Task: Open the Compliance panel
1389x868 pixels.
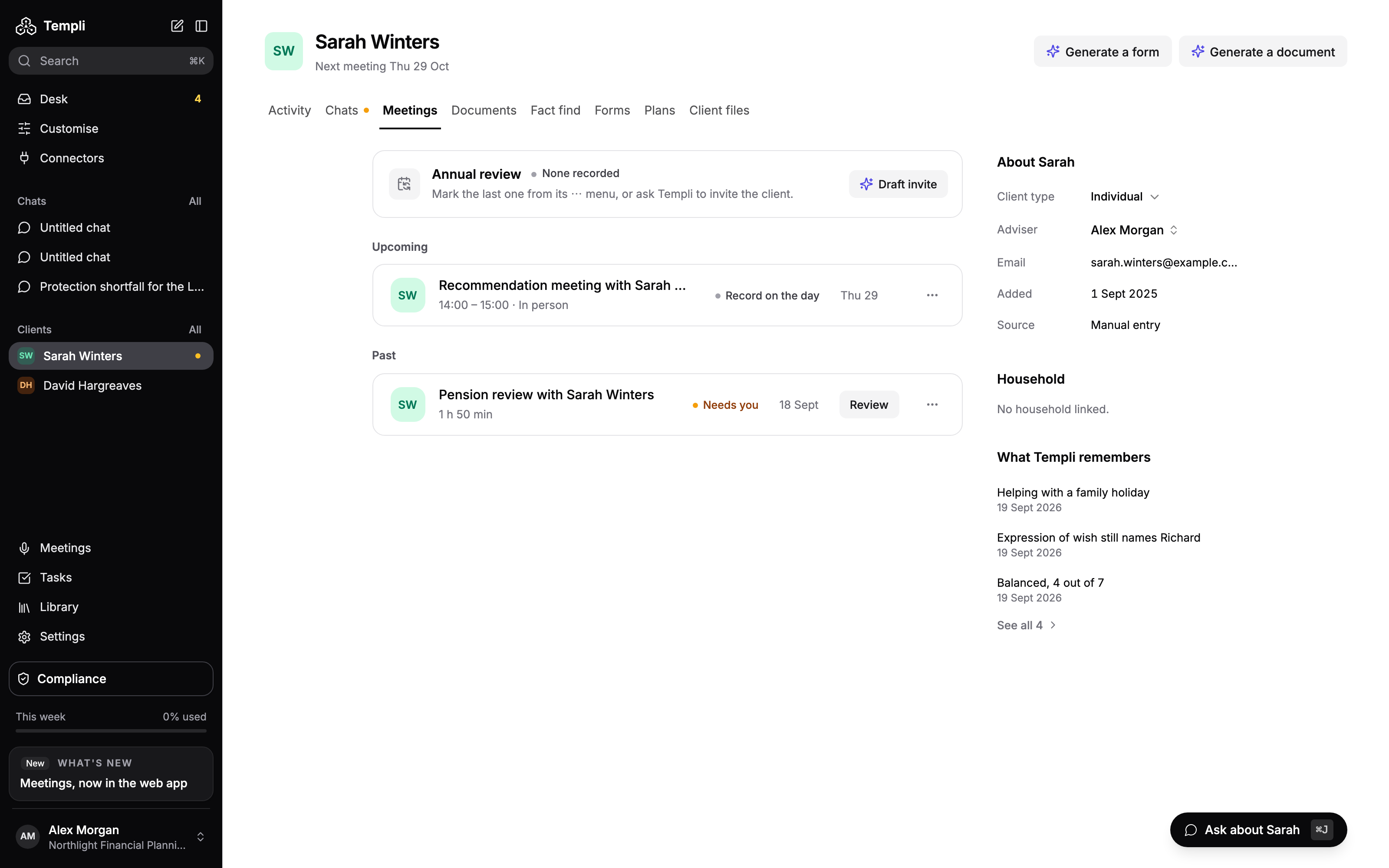Action: [111, 678]
